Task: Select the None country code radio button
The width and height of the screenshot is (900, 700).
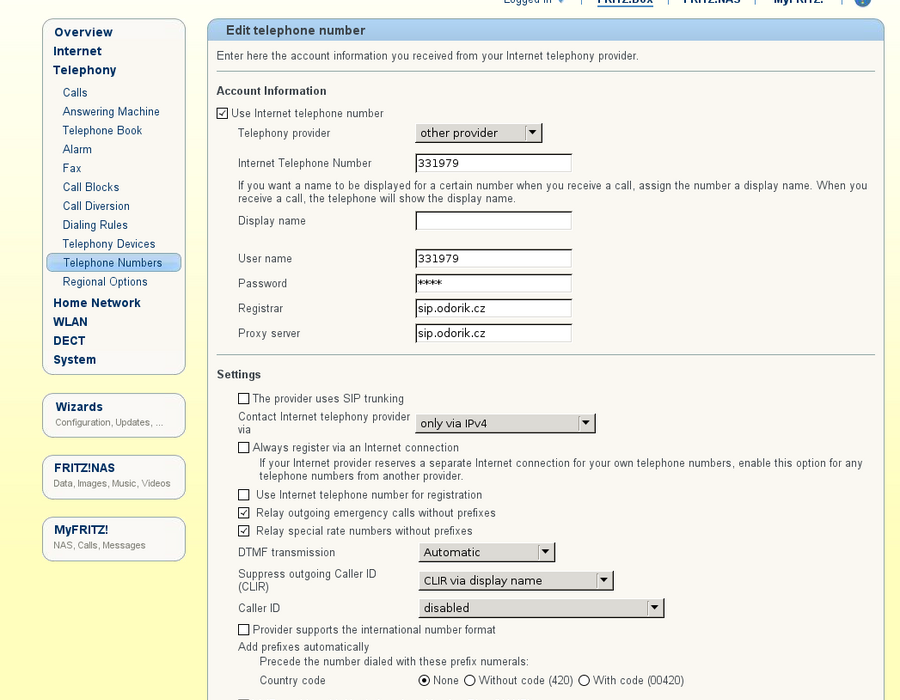Action: click(424, 680)
